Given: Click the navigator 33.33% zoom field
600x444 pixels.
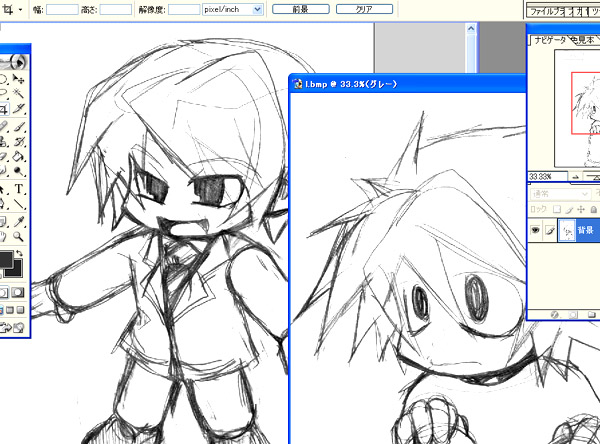Looking at the screenshot, I should 547,176.
